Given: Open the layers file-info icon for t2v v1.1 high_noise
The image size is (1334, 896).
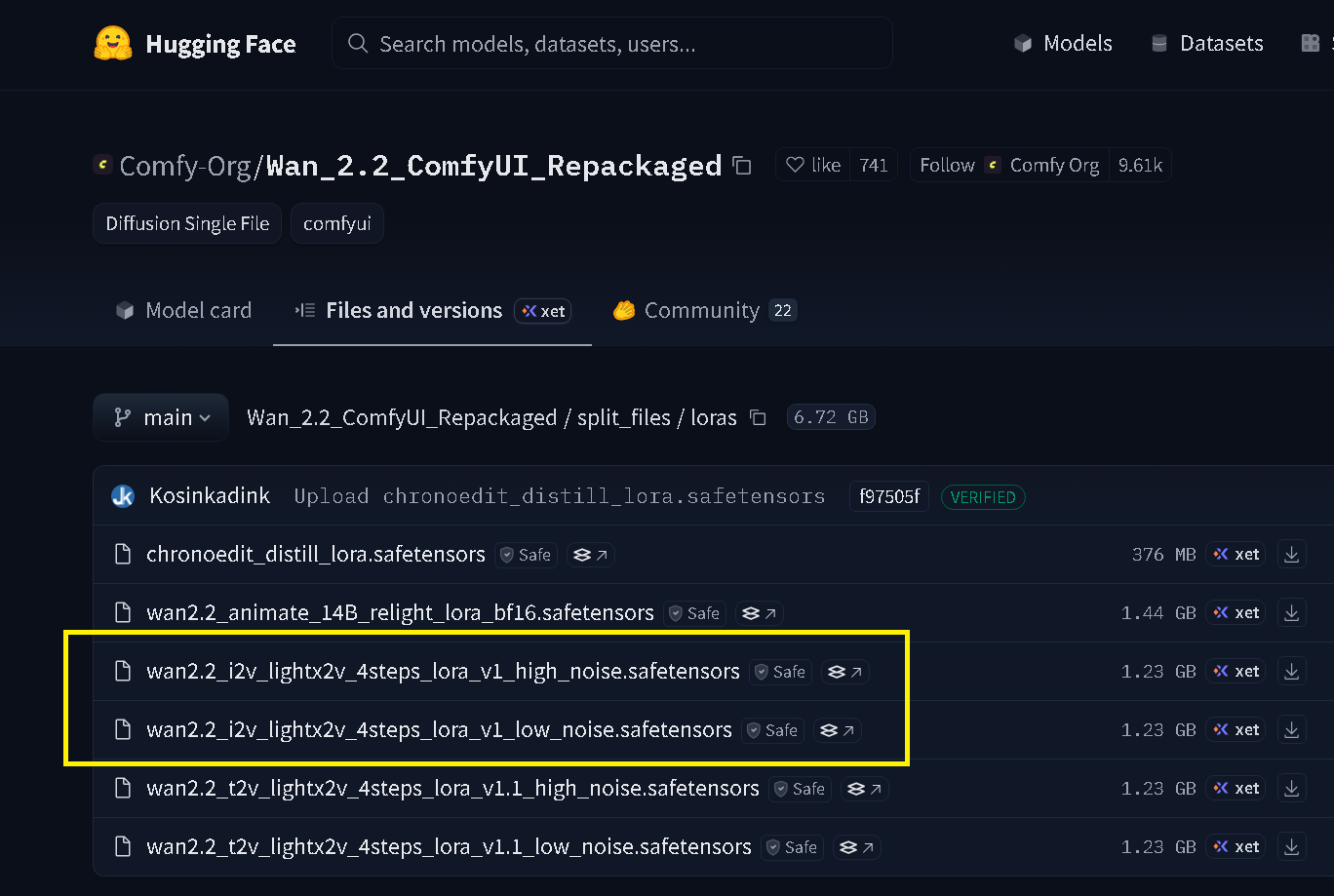Looking at the screenshot, I should (x=865, y=789).
